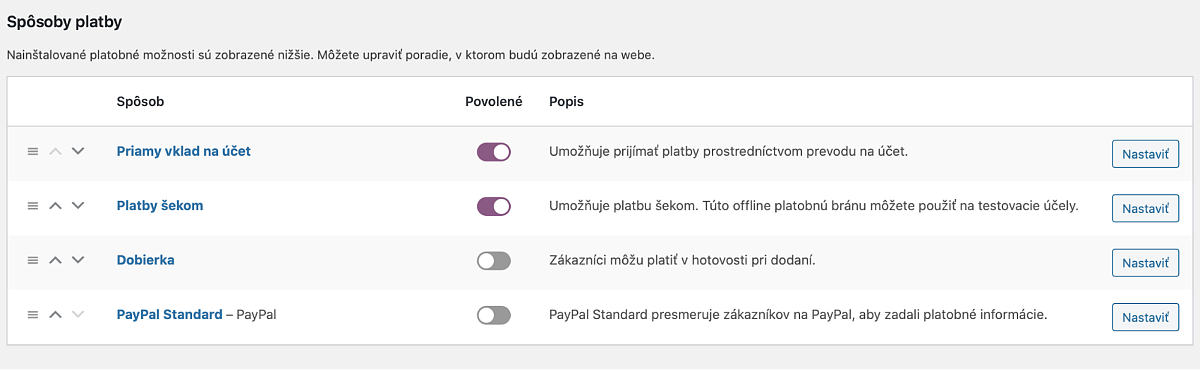Viewport: 1200px width, 370px height.
Task: Open the PayPal Standard link
Action: 169,314
